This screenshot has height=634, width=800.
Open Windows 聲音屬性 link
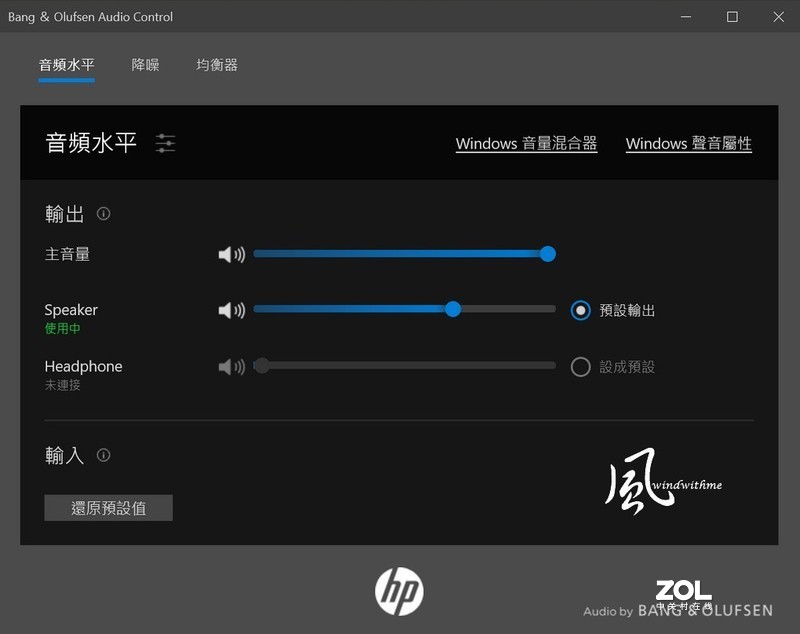tap(689, 143)
